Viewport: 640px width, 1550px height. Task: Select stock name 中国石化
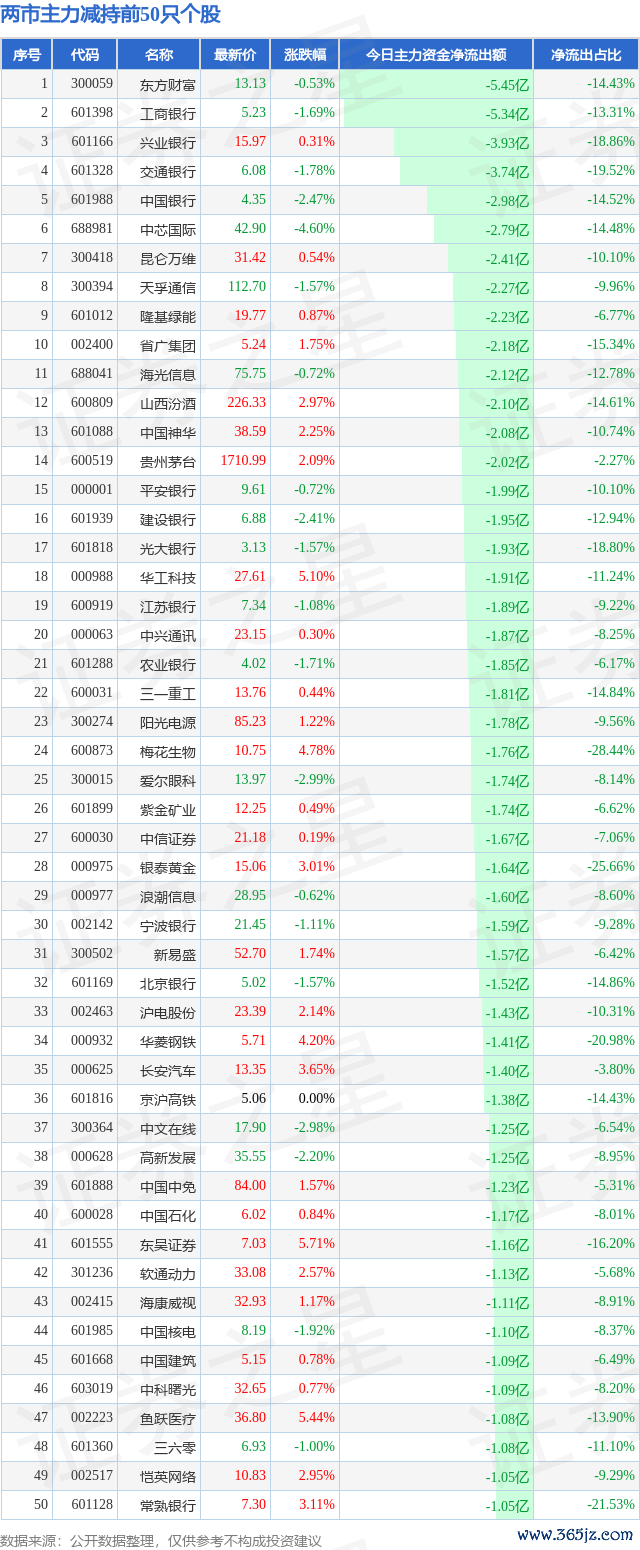pos(168,1216)
